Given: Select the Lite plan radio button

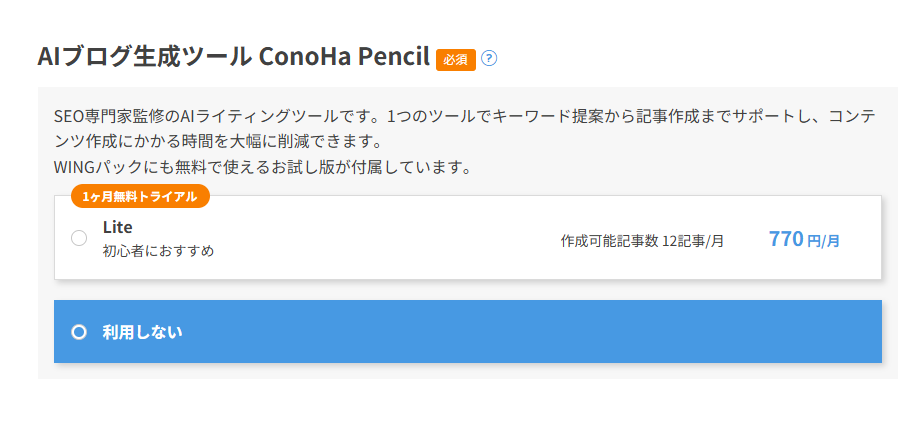Looking at the screenshot, I should click(79, 238).
